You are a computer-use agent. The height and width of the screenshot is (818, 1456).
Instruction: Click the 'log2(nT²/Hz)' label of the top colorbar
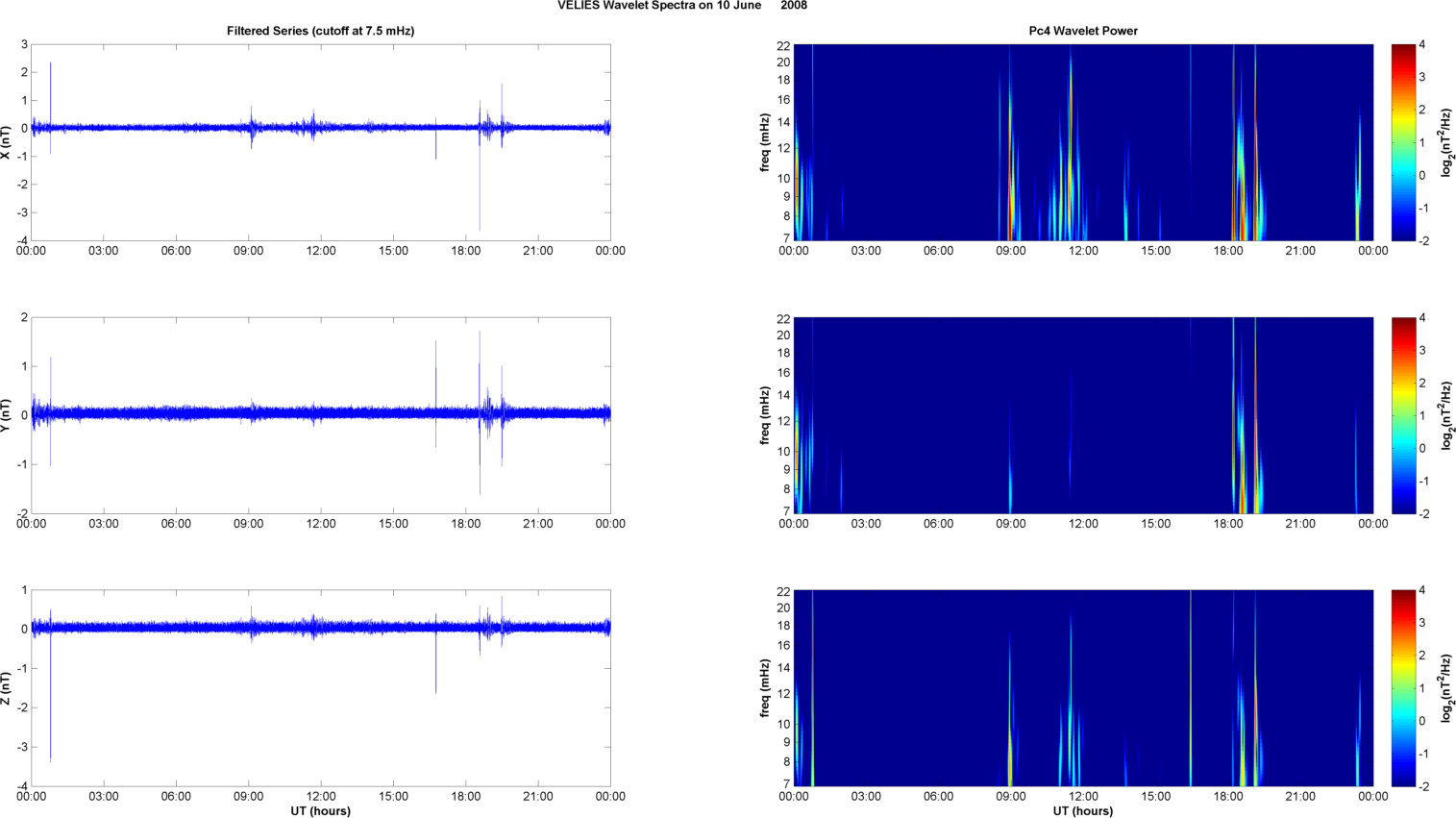tap(1446, 142)
